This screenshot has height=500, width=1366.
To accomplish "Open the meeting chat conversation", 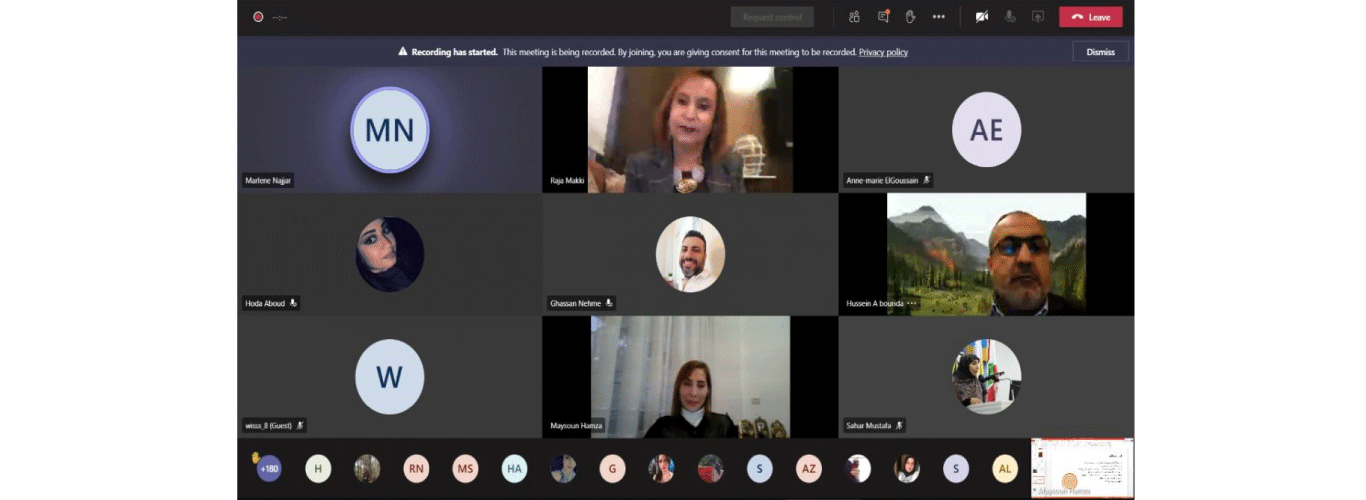I will click(x=883, y=17).
